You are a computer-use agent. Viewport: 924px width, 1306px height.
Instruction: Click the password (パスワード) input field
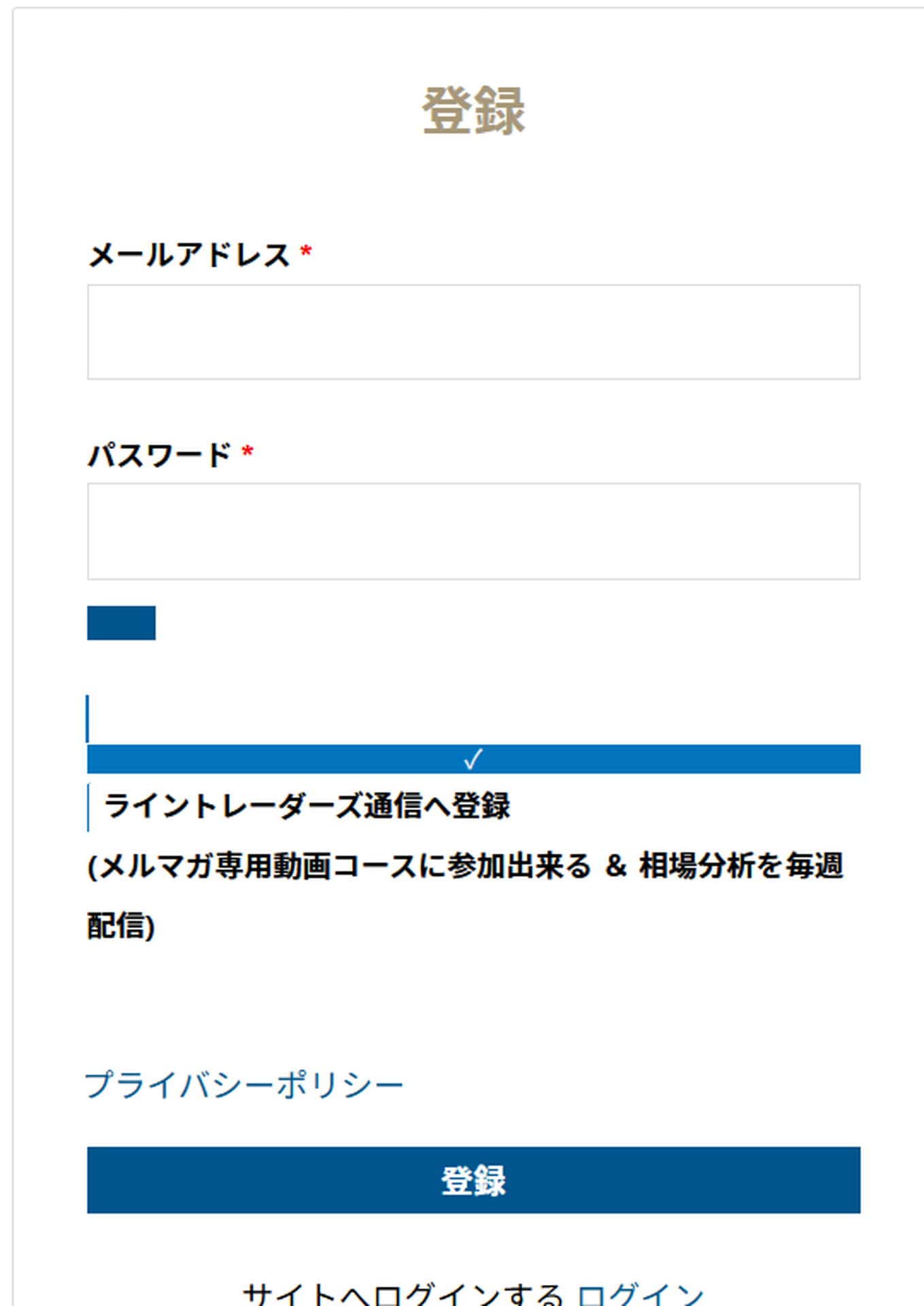pos(474,530)
